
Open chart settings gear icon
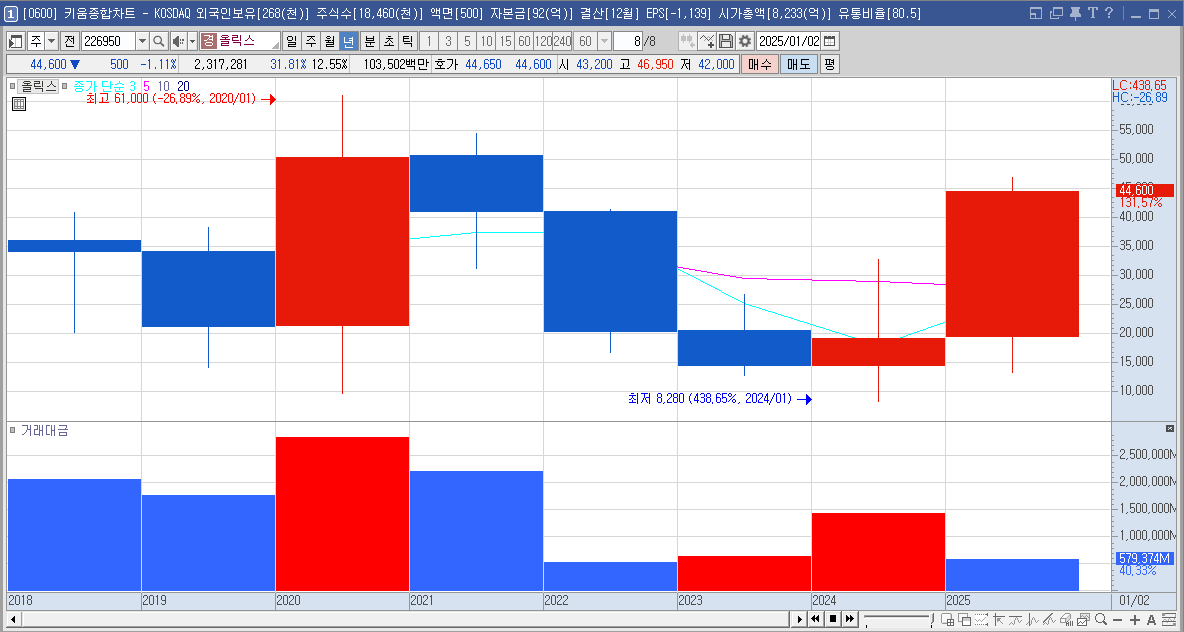(745, 41)
